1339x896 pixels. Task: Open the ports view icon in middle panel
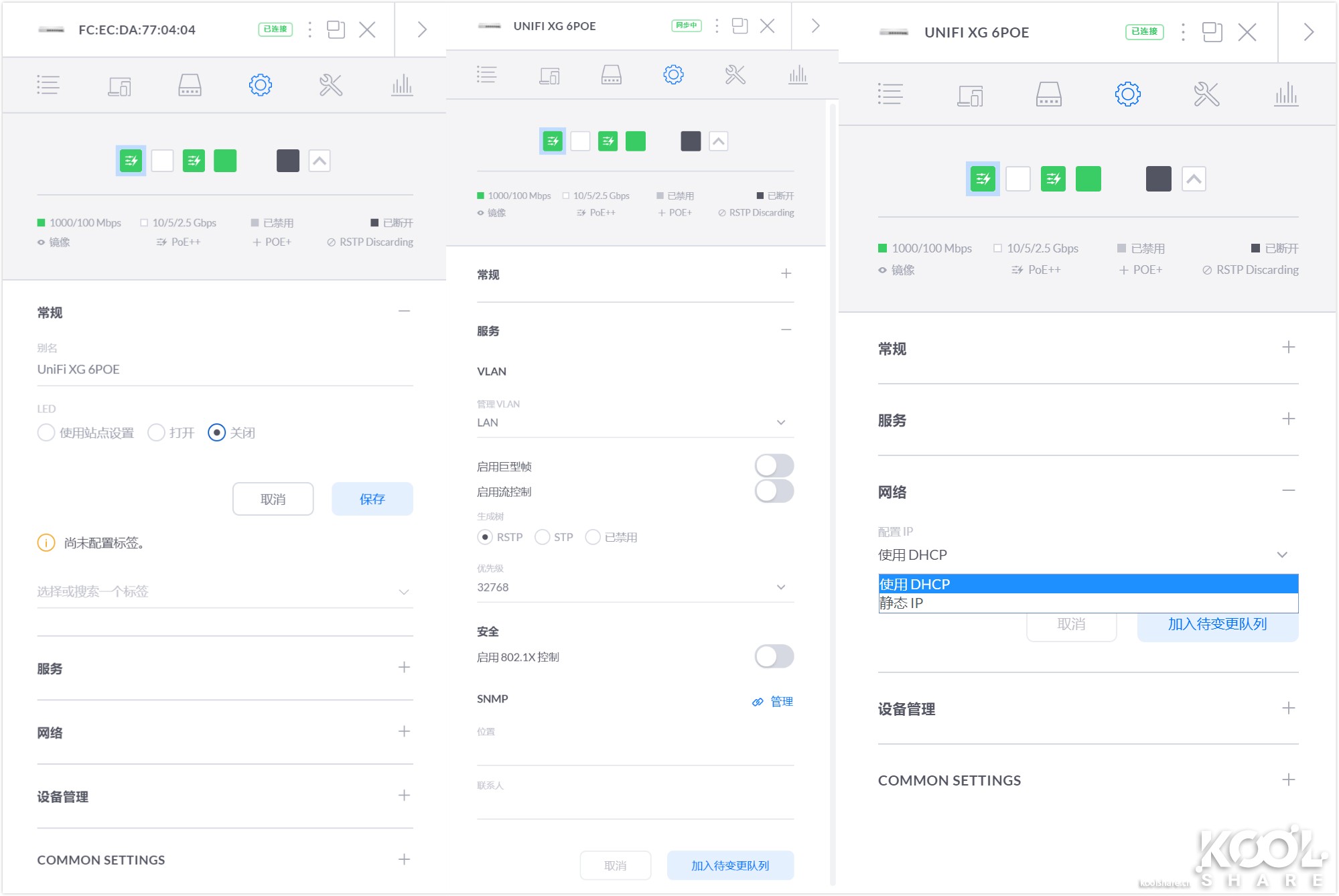click(611, 75)
